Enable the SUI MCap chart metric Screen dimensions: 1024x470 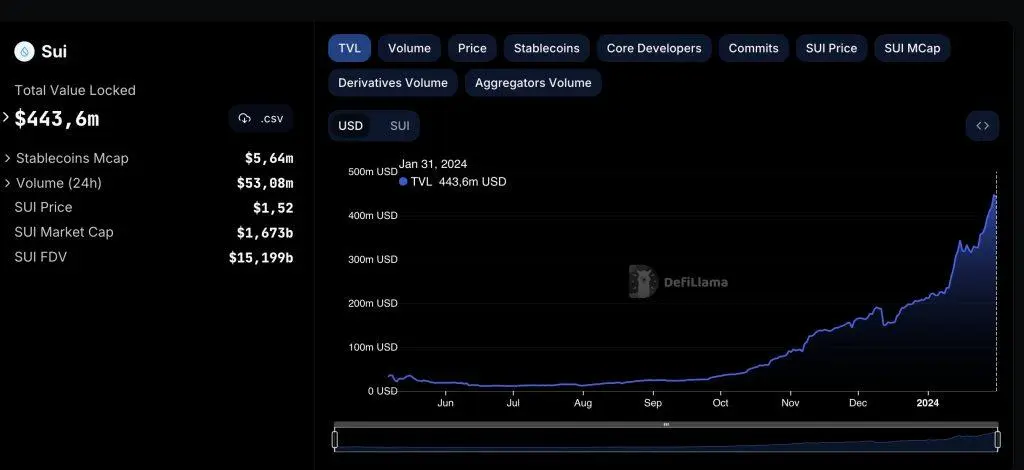pos(912,48)
